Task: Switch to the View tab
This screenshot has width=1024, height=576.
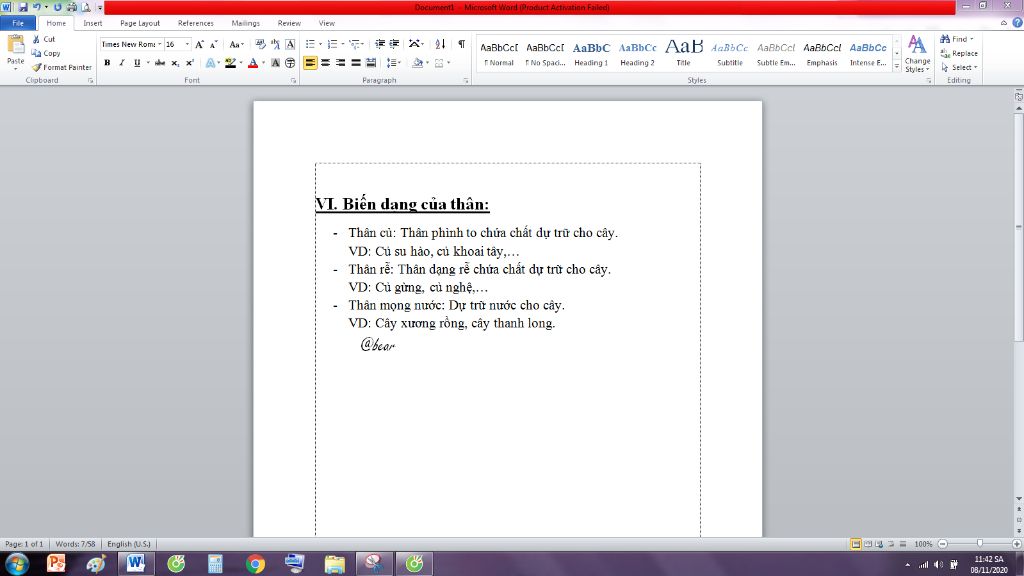Action: [327, 23]
